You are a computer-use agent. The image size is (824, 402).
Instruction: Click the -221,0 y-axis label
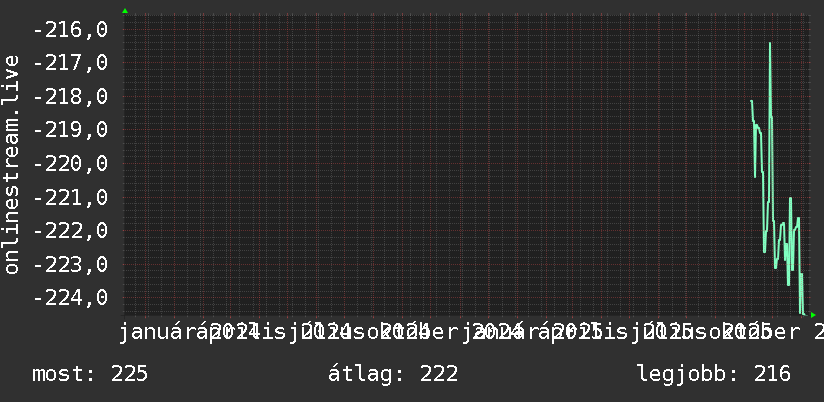pos(70,198)
